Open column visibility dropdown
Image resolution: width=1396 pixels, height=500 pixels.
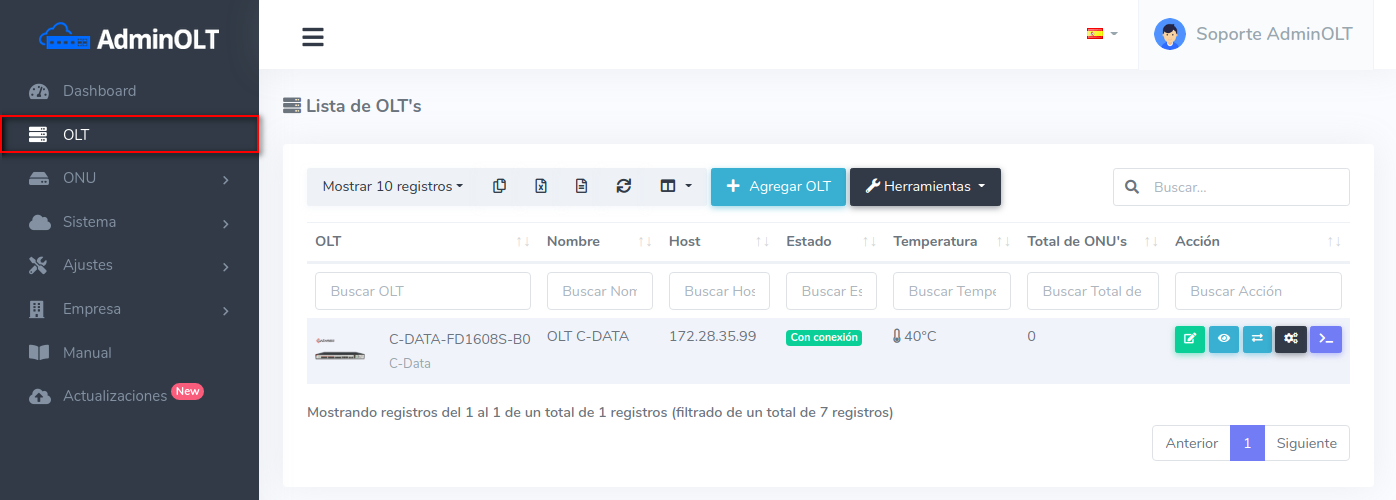[676, 186]
